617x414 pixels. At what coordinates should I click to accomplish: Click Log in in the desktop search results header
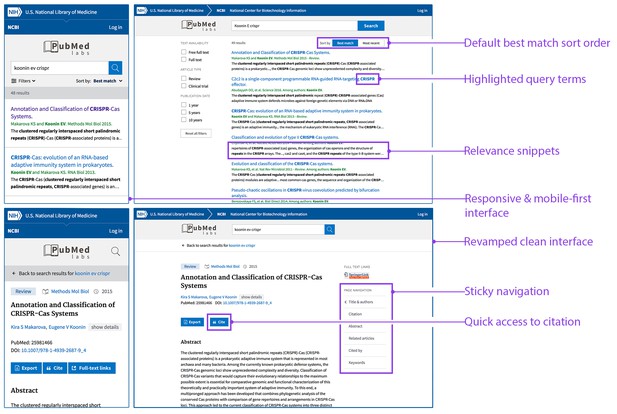coord(422,11)
